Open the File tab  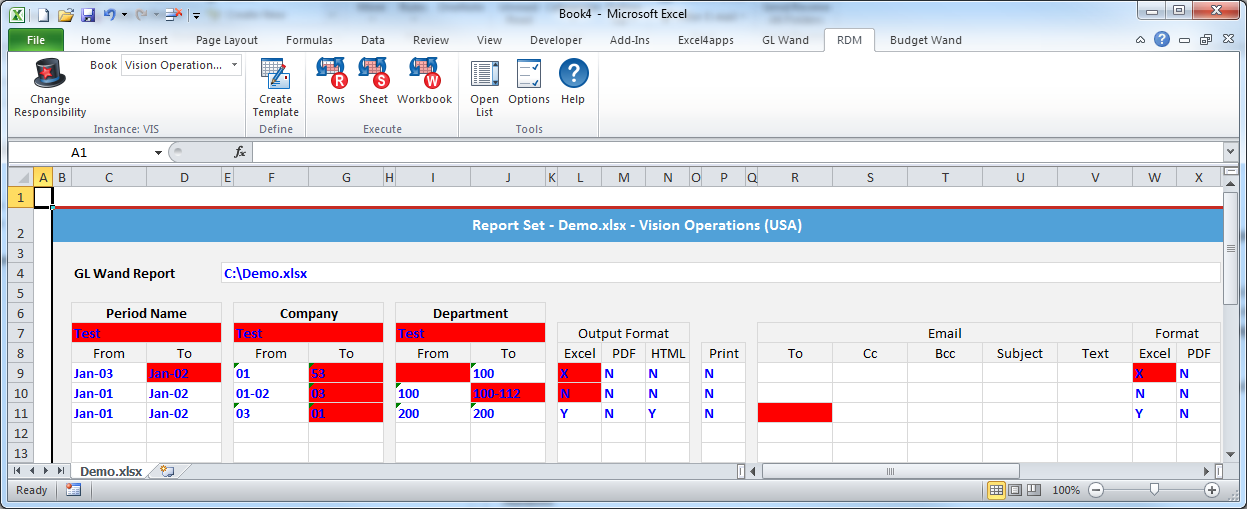coord(36,40)
